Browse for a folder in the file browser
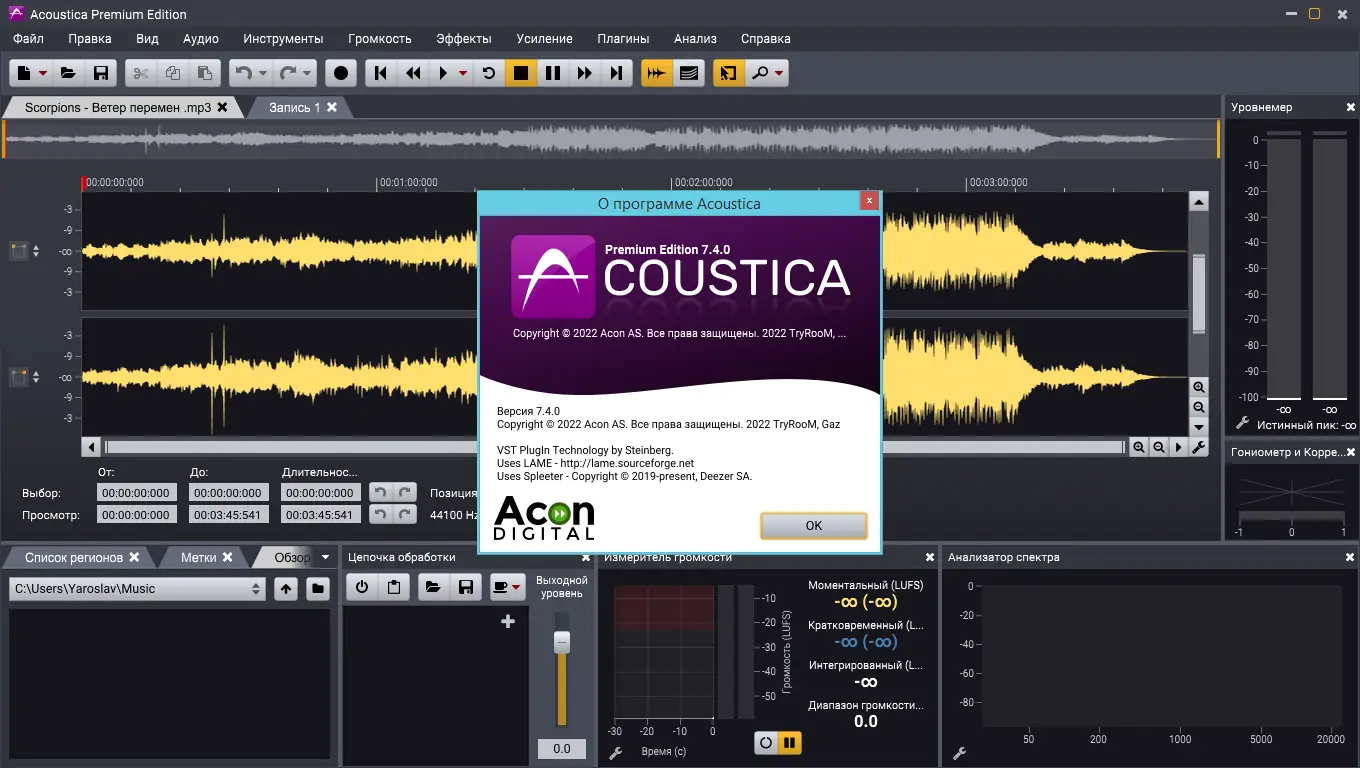The width and height of the screenshot is (1360, 768). pos(318,589)
